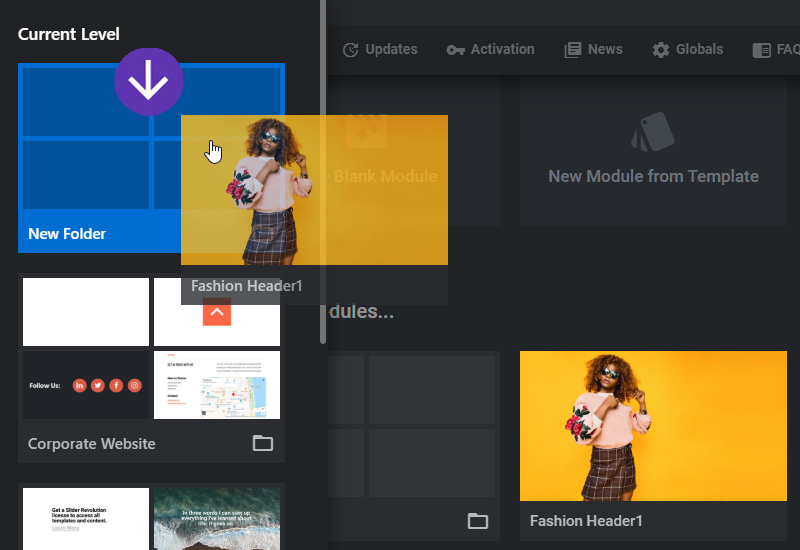The width and height of the screenshot is (800, 550).
Task: Click the ocean waves quote thumbnail
Action: click(x=217, y=518)
